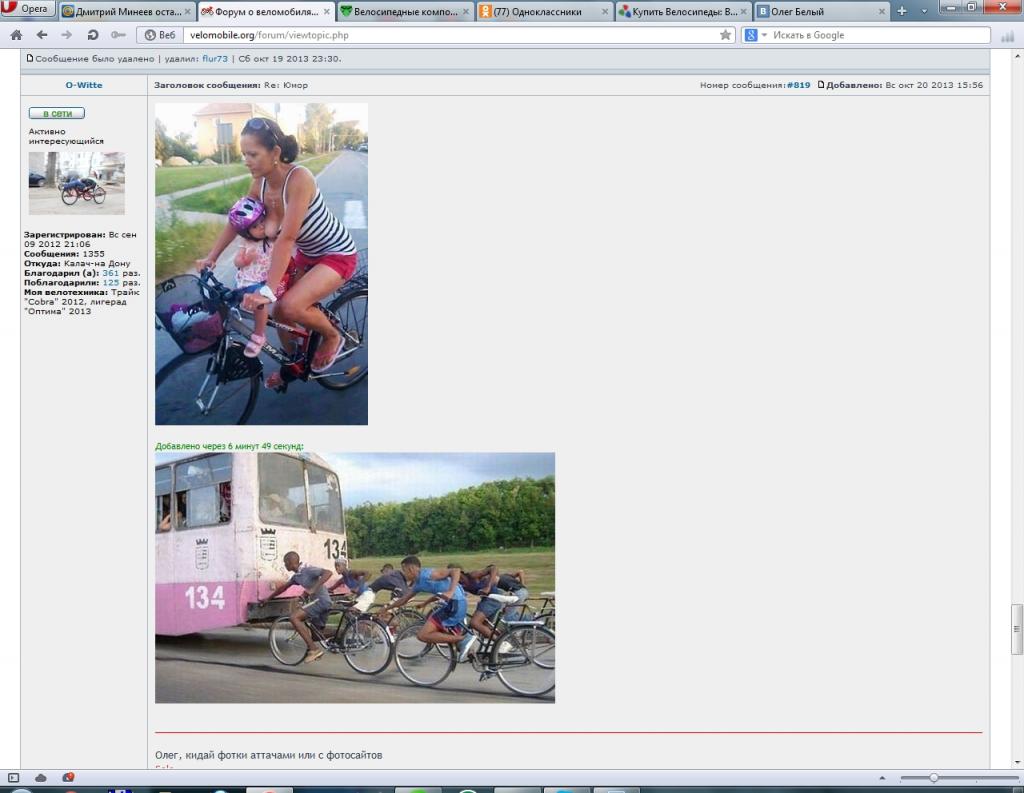Switch to the Купить Велосипеды tab
The image size is (1024, 793).
coord(684,12)
